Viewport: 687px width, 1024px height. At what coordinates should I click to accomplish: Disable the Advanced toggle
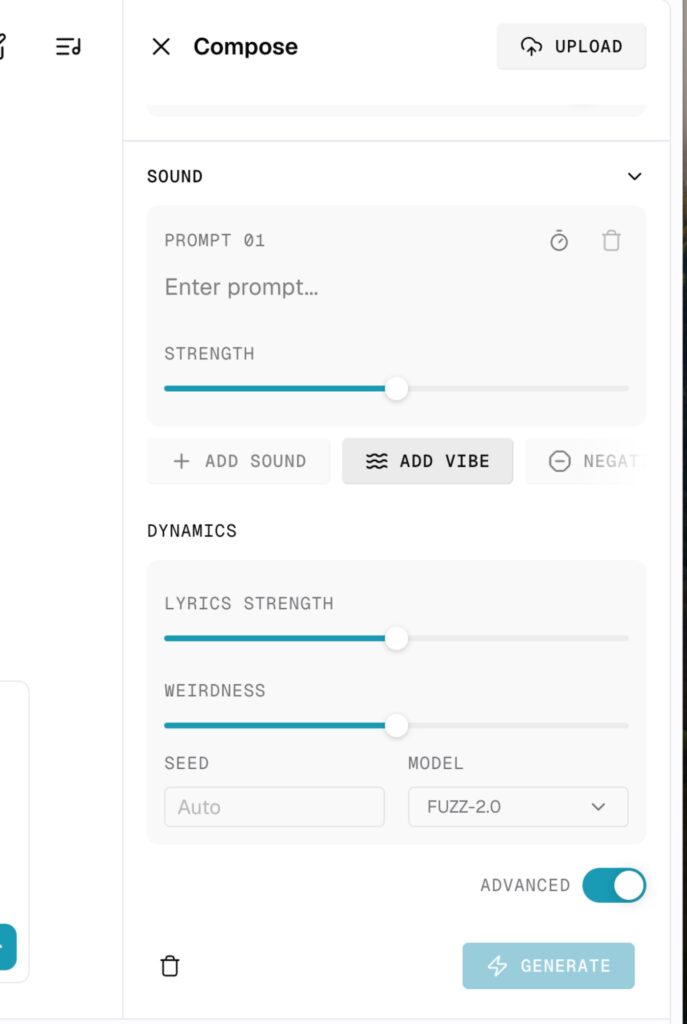coord(613,885)
